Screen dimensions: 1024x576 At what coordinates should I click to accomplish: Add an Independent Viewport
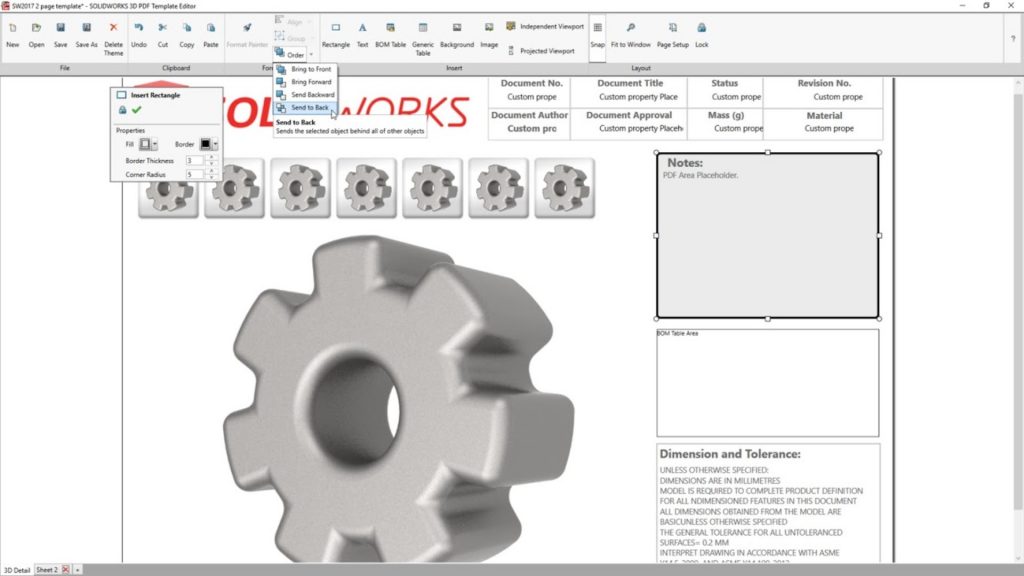pos(545,27)
